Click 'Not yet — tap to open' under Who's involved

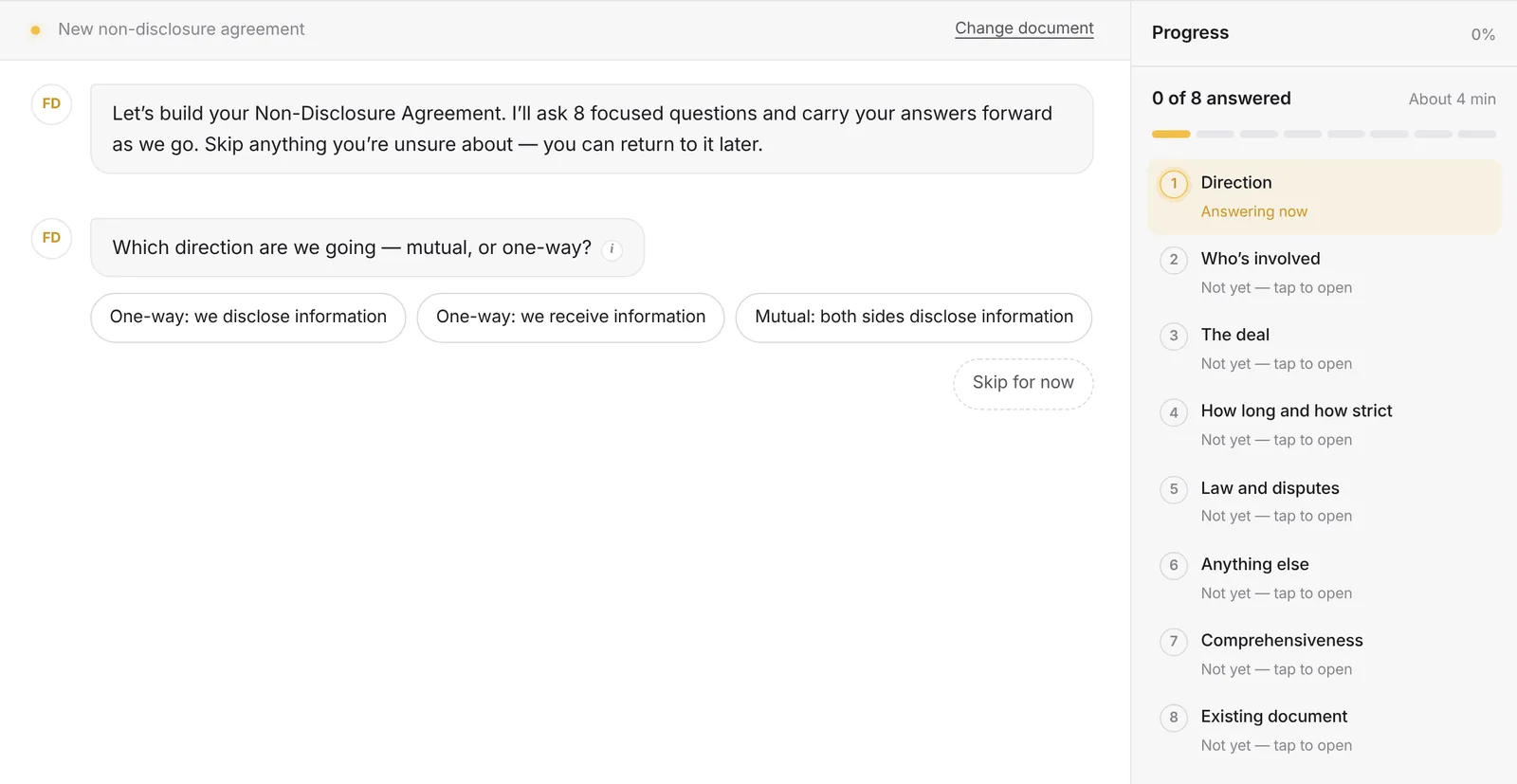tap(1276, 288)
